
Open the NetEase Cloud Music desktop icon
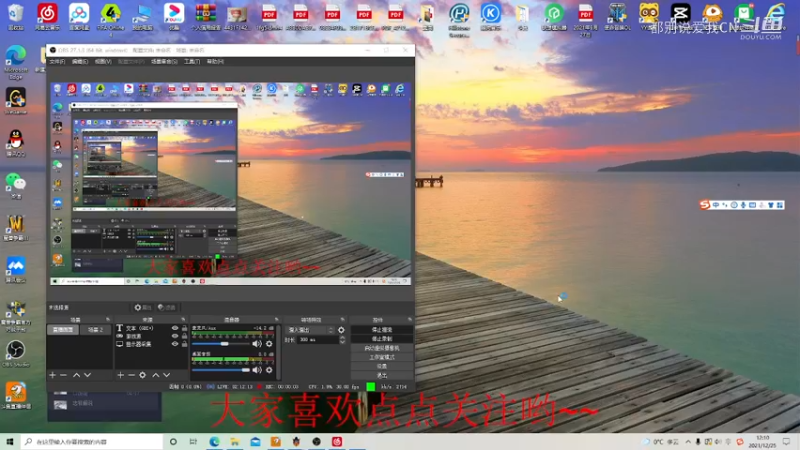tap(47, 17)
